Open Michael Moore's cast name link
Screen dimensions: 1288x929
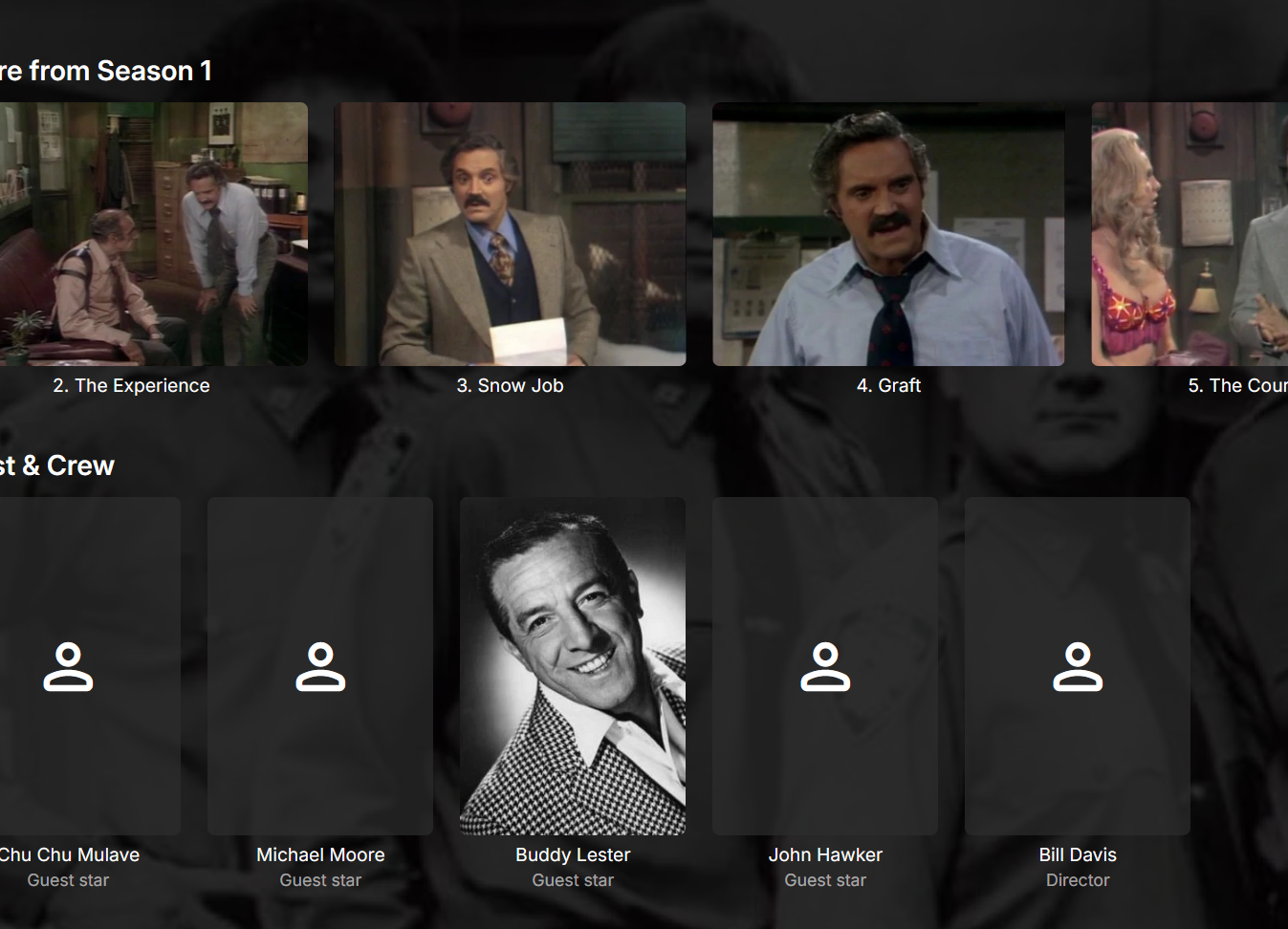320,854
